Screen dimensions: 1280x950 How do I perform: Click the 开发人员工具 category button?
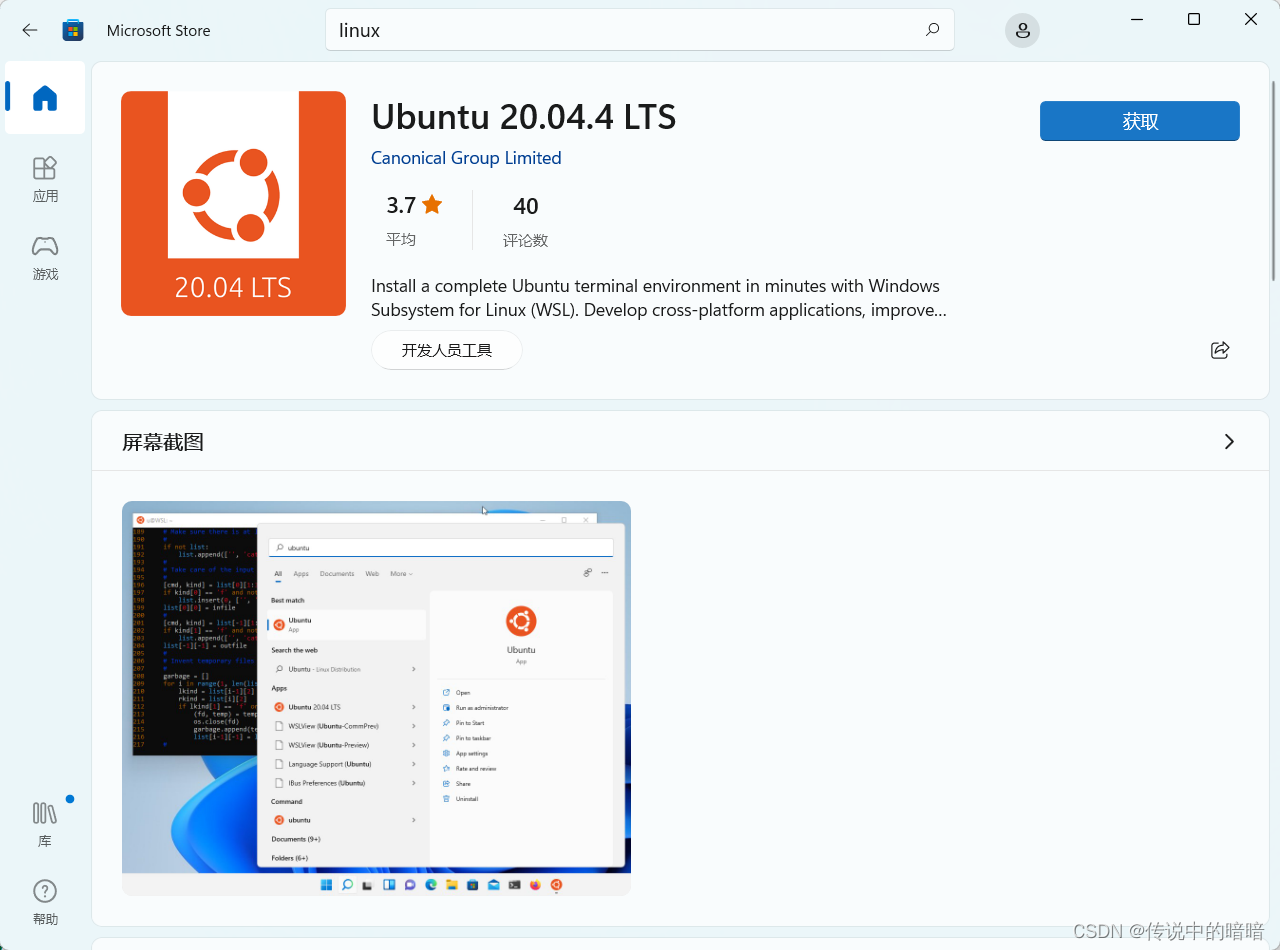pyautogui.click(x=447, y=350)
